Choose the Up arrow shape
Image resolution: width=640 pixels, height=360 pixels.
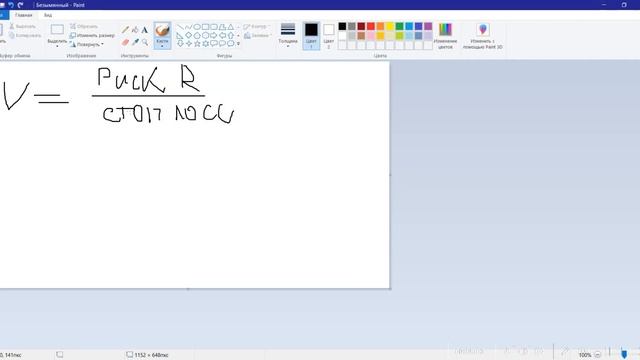click(231, 36)
